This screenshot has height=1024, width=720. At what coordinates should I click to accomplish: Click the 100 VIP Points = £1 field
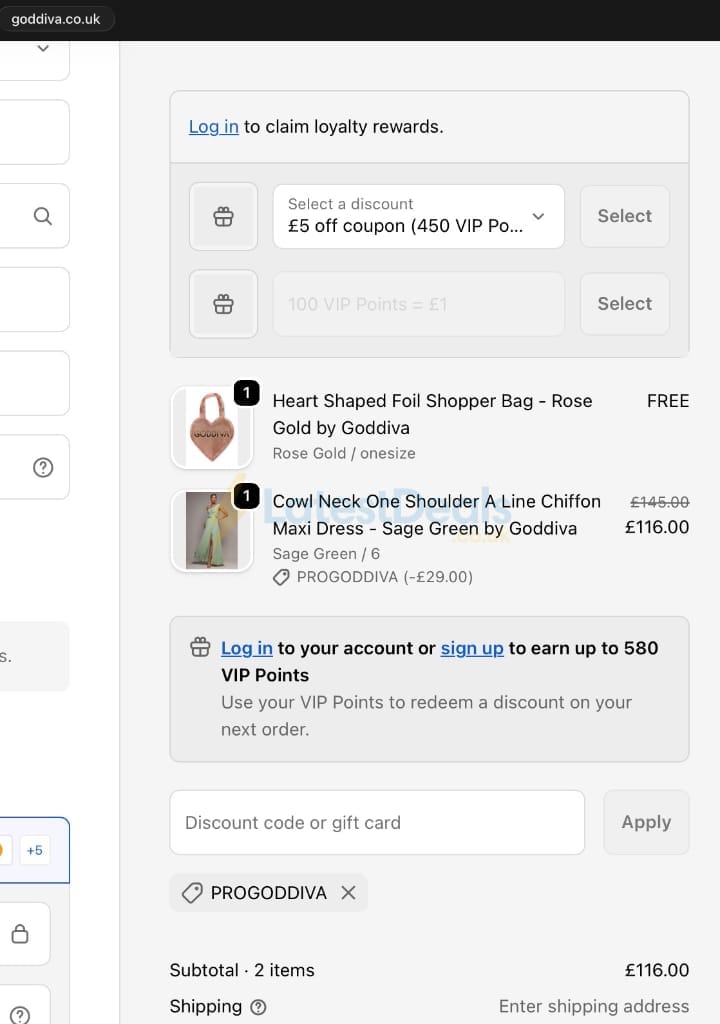(418, 304)
